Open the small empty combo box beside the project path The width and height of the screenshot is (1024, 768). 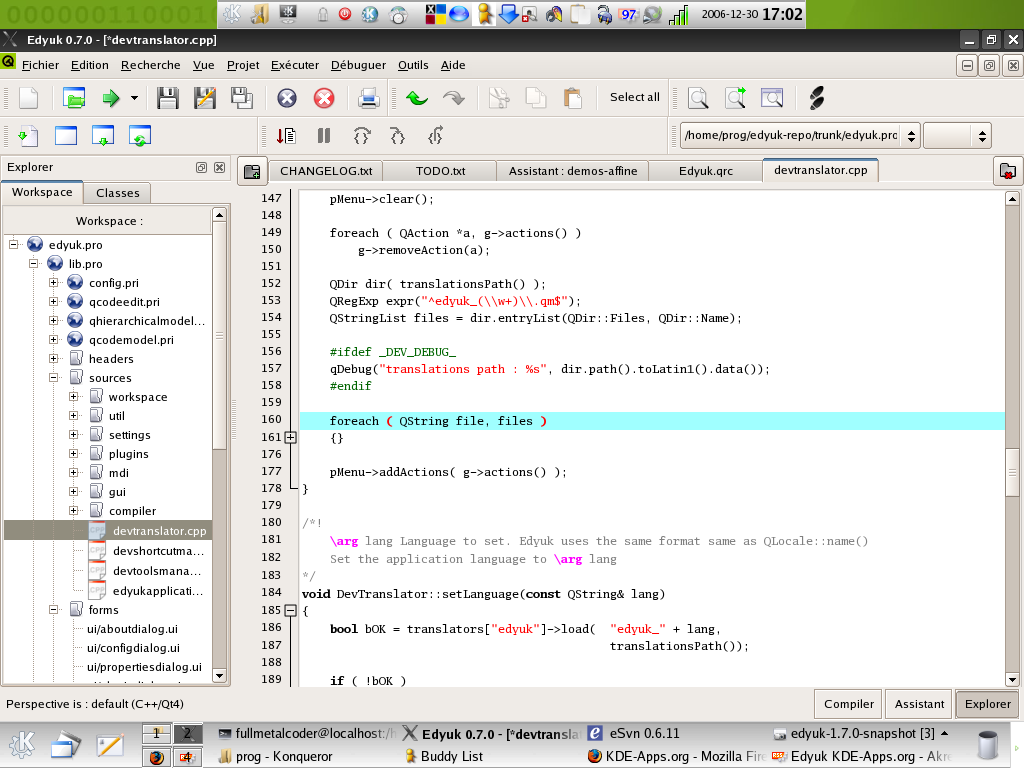coord(957,136)
